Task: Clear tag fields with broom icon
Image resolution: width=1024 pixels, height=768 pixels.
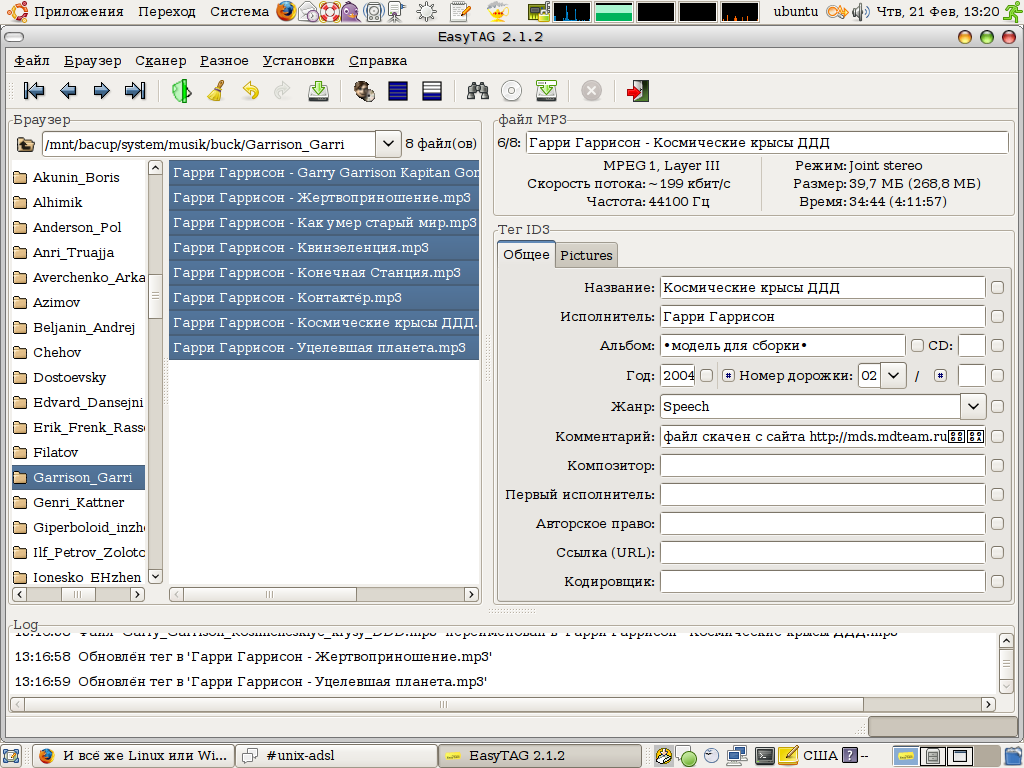Action: pyautogui.click(x=216, y=91)
